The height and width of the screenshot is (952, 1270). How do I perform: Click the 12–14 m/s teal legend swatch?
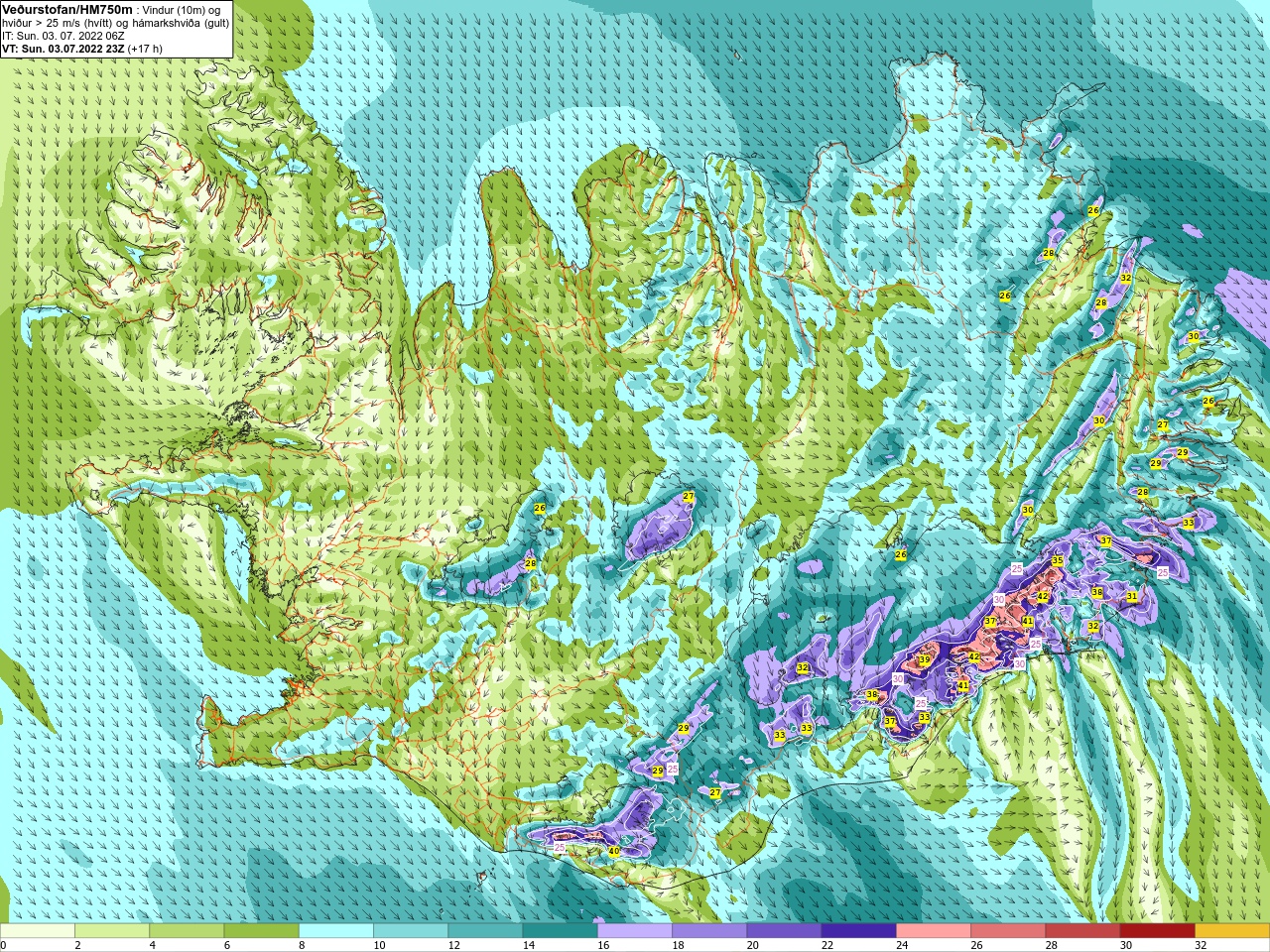(x=485, y=931)
